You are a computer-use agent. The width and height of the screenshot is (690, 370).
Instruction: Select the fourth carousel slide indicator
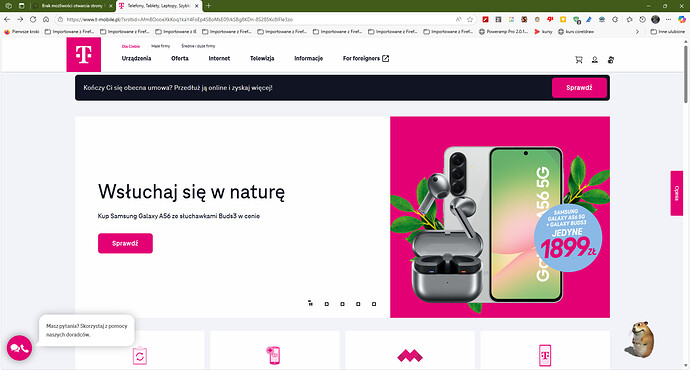[x=358, y=304]
